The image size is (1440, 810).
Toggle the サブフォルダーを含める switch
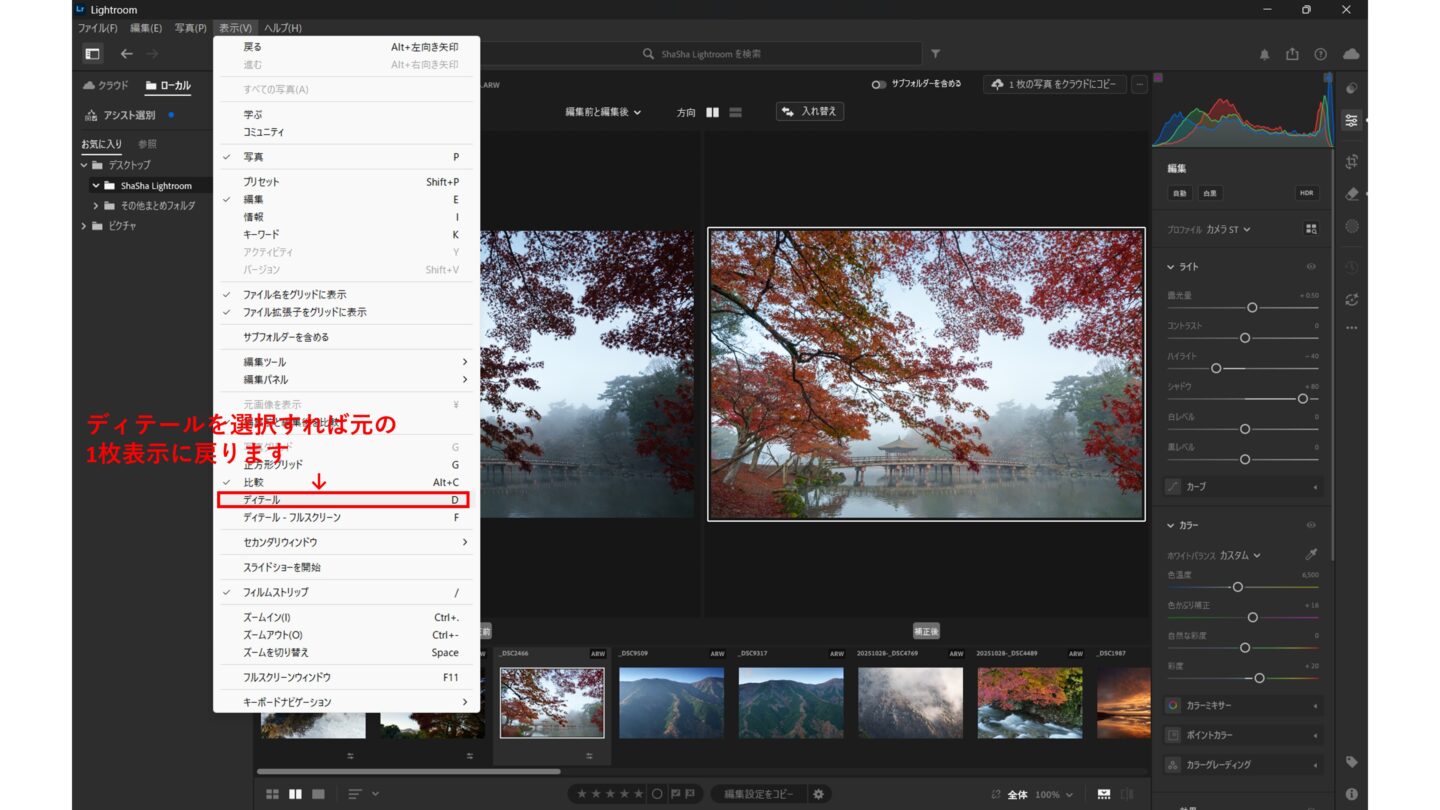(x=878, y=85)
